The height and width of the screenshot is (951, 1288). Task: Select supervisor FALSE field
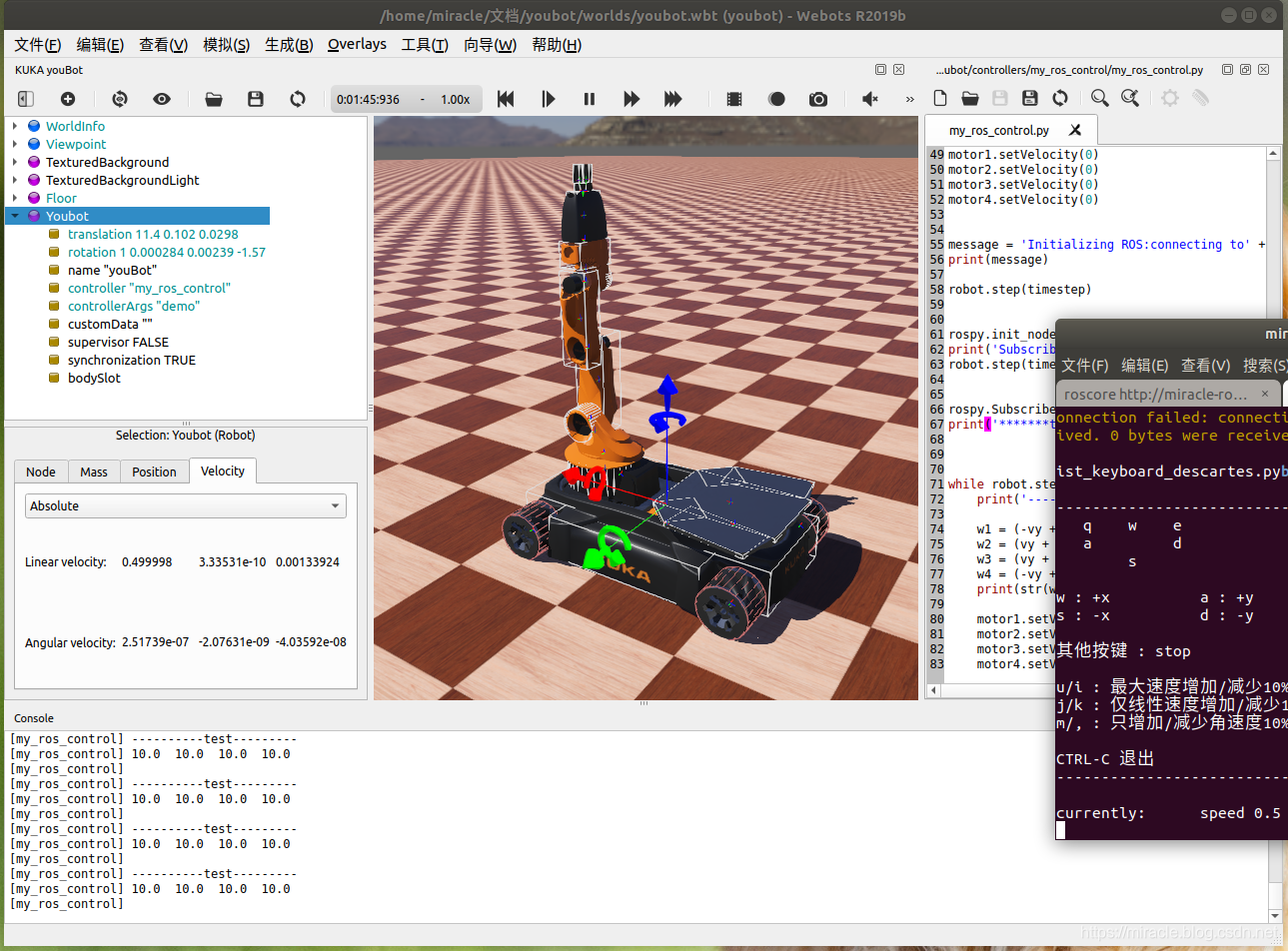click(118, 342)
